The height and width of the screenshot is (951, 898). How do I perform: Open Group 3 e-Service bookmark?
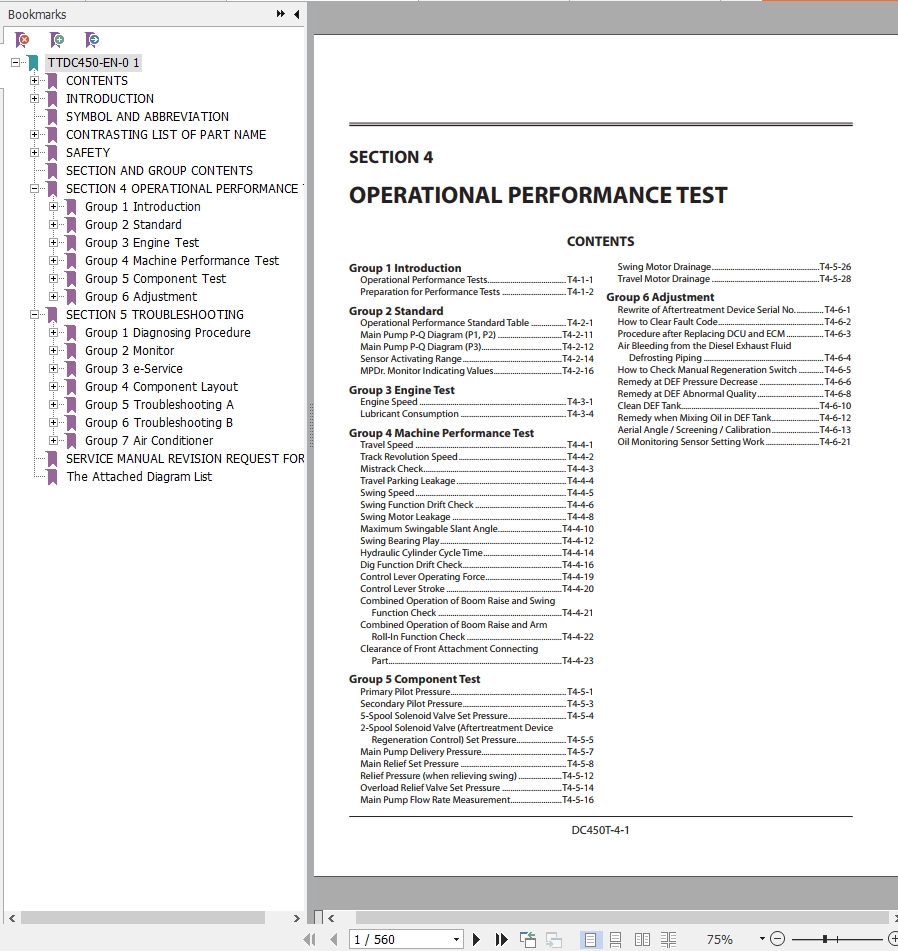pyautogui.click(x=134, y=369)
